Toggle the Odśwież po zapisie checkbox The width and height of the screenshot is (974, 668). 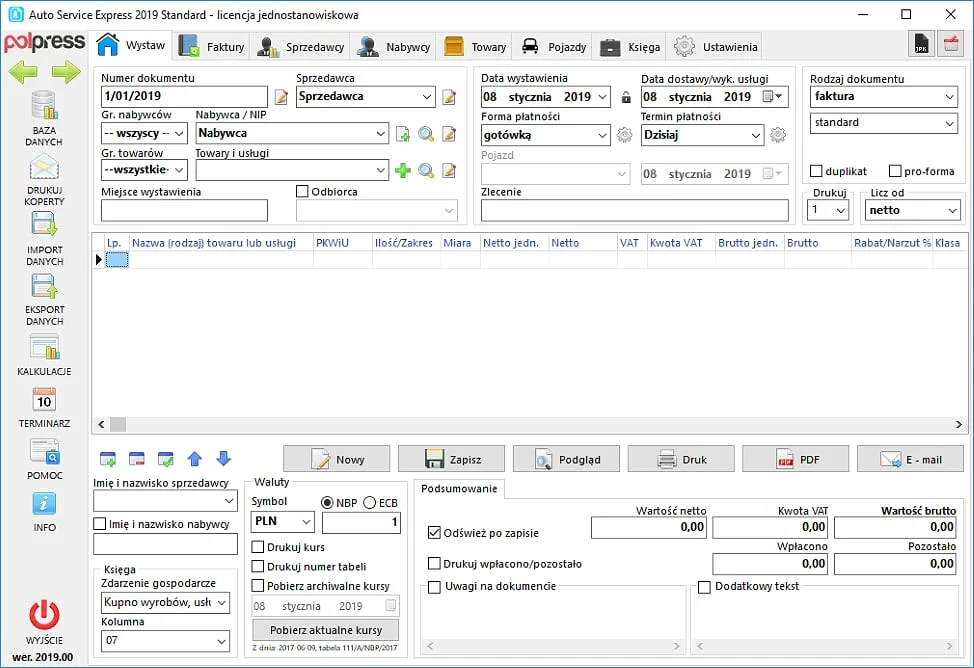[x=434, y=532]
